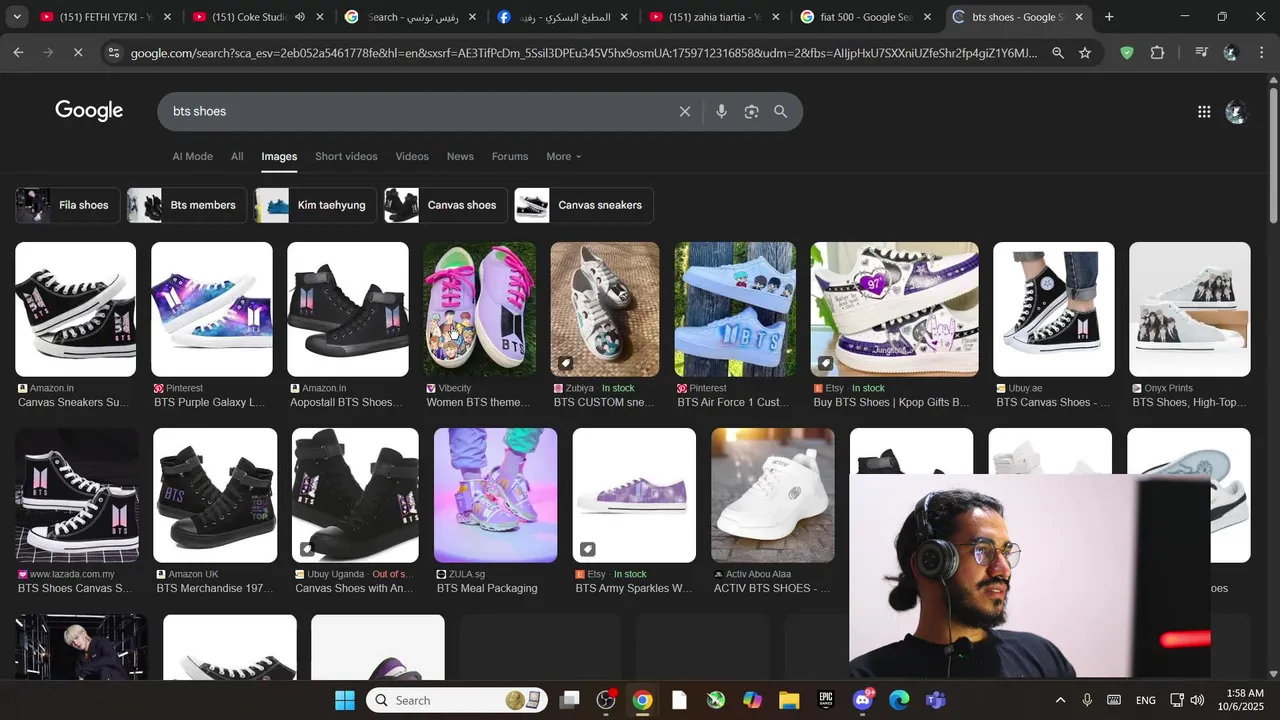Click the taskbar Search box
Viewport: 1280px width, 720px height.
(x=457, y=700)
